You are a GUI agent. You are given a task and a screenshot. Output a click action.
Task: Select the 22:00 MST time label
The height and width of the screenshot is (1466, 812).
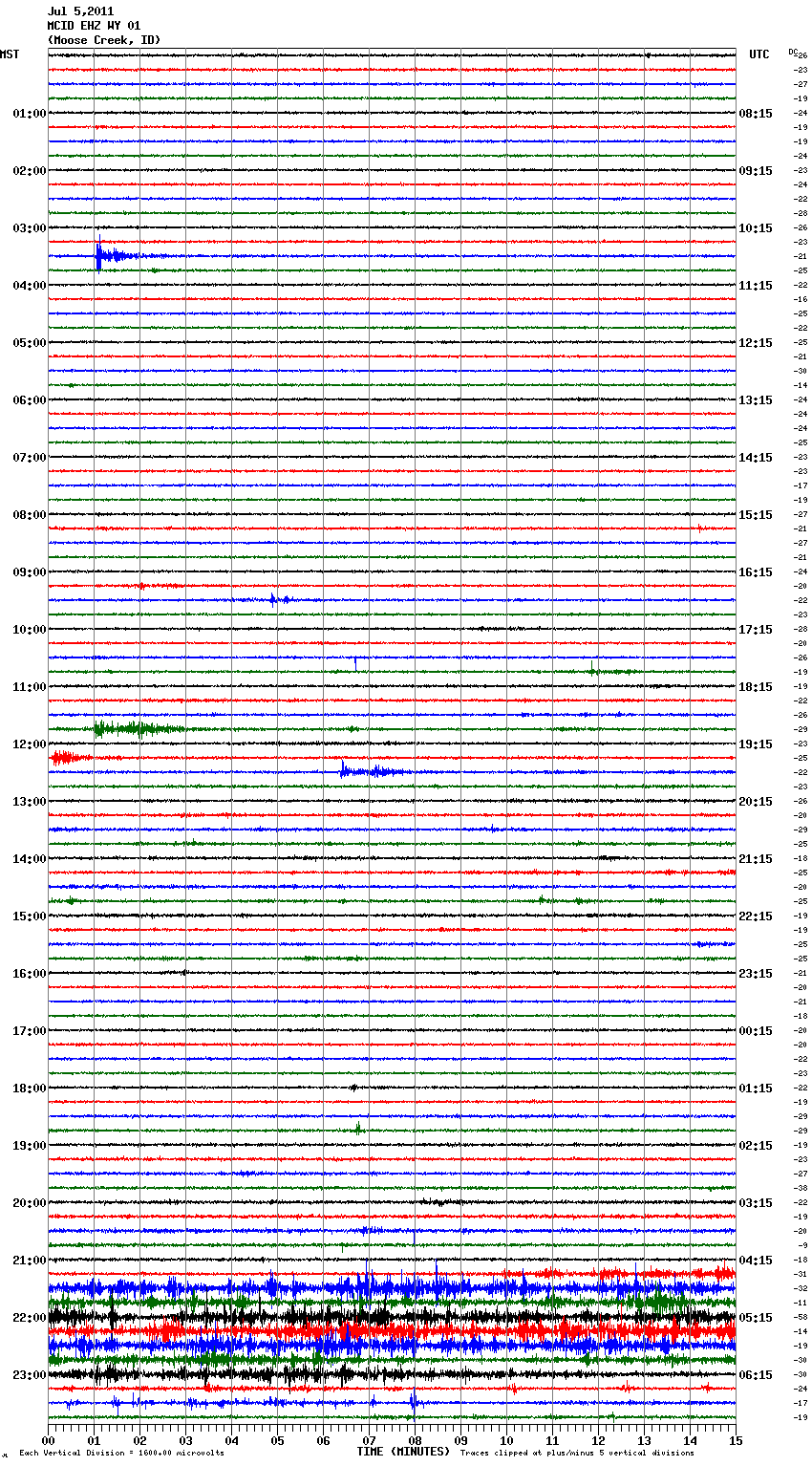30,1318
